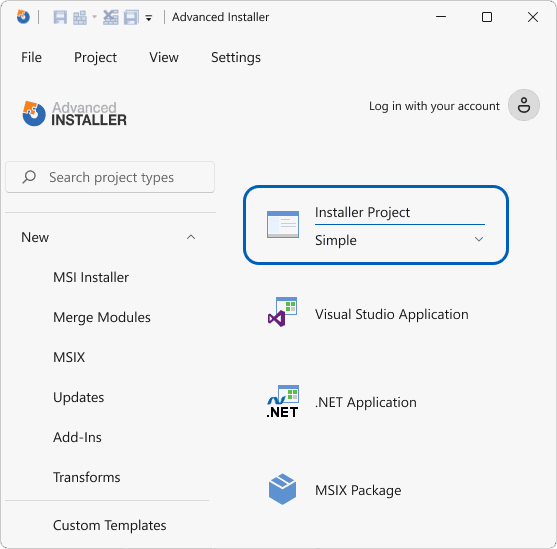557x549 pixels.
Task: Select Updates category
Action: tap(79, 397)
